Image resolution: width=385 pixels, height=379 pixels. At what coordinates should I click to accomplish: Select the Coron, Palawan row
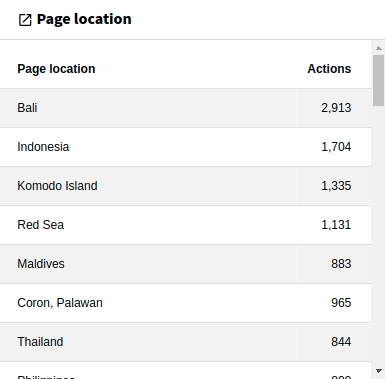click(185, 303)
